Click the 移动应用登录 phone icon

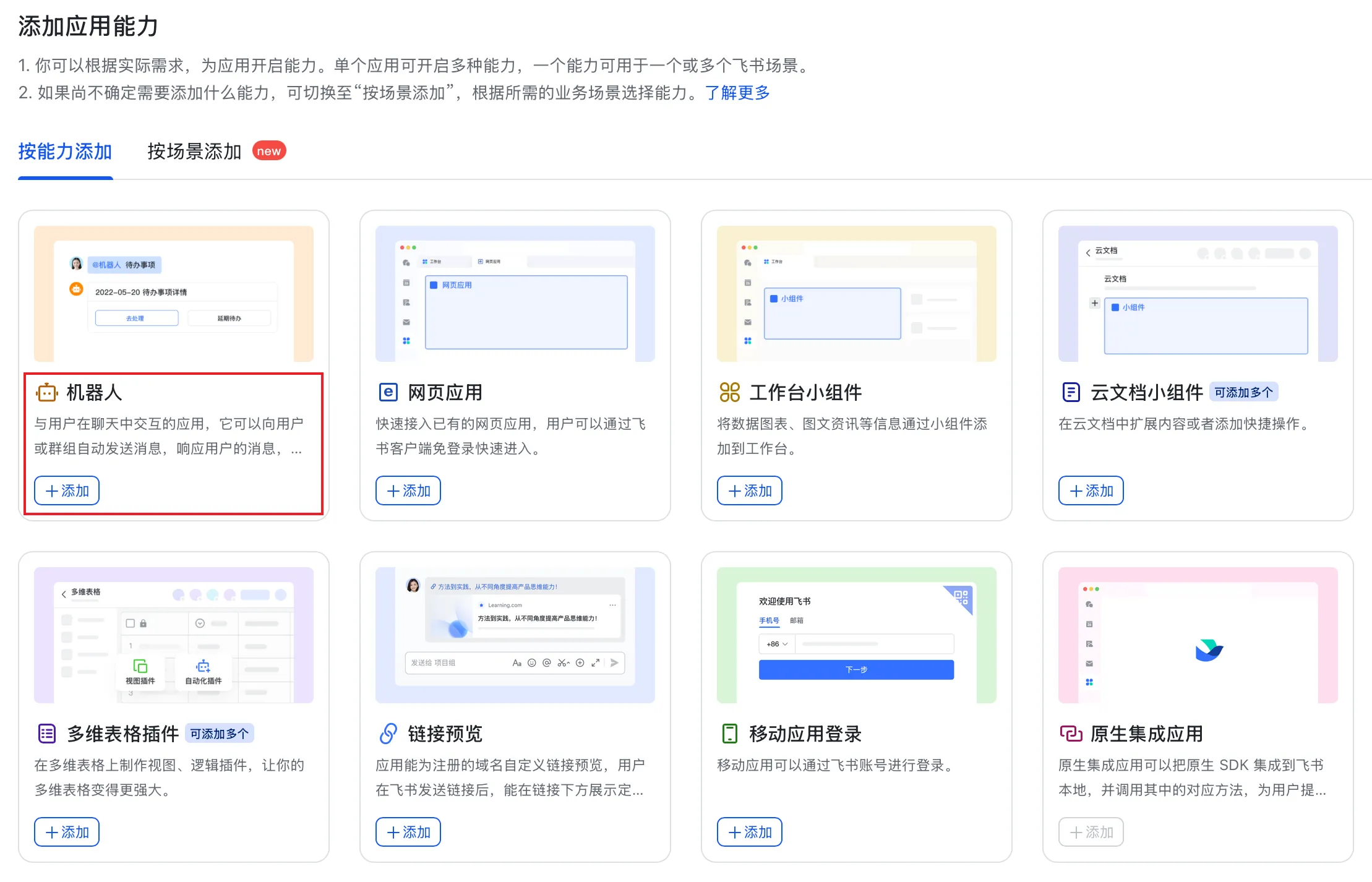(730, 734)
